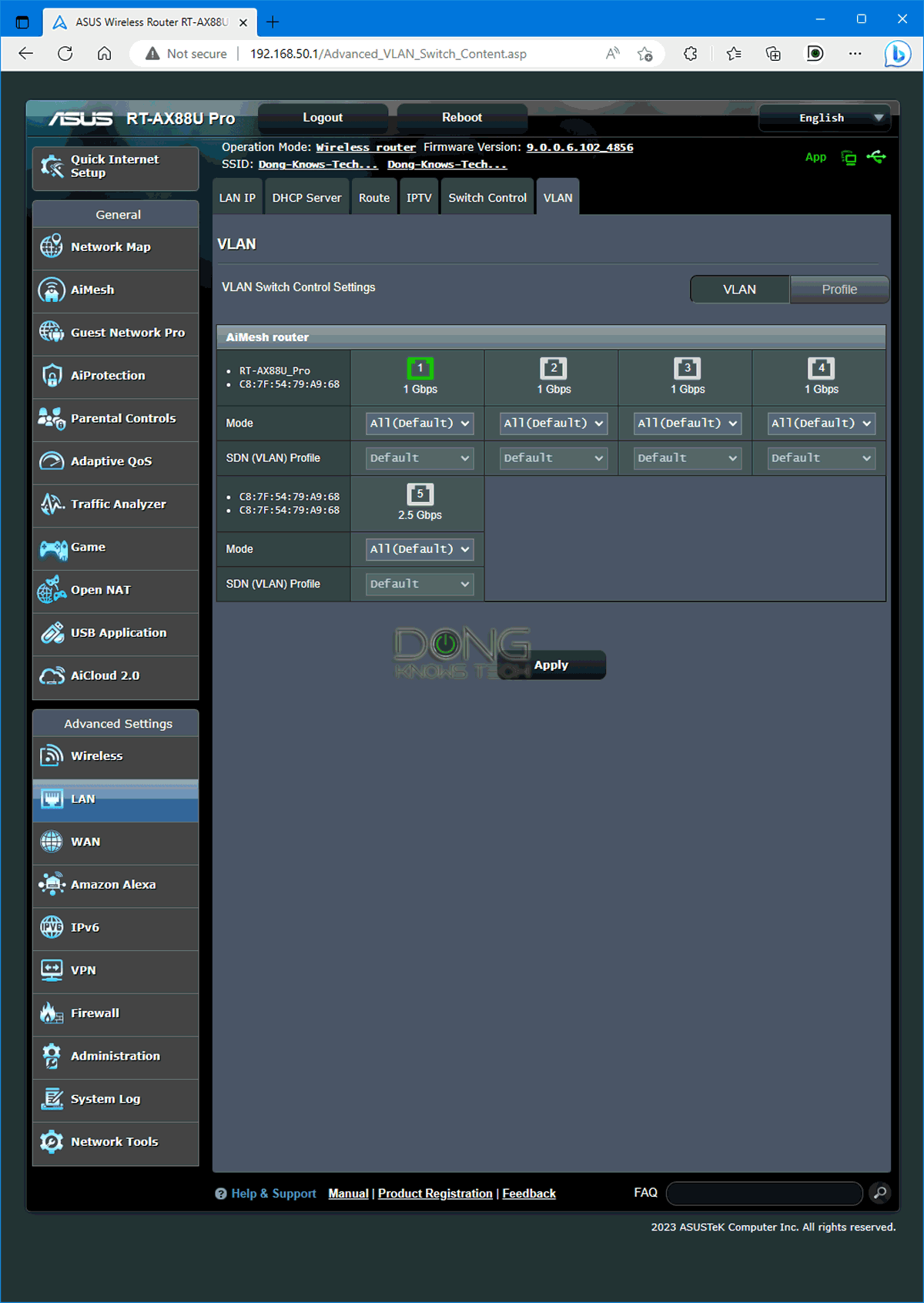Open AiProtection shield item

(115, 376)
